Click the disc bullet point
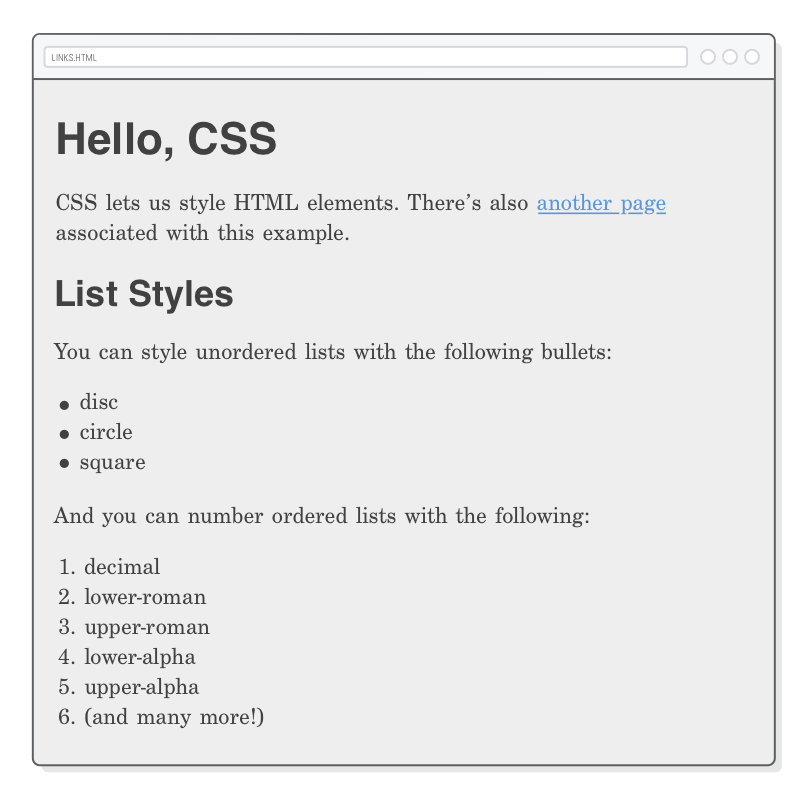Image resolution: width=808 pixels, height=800 pixels. point(67,404)
